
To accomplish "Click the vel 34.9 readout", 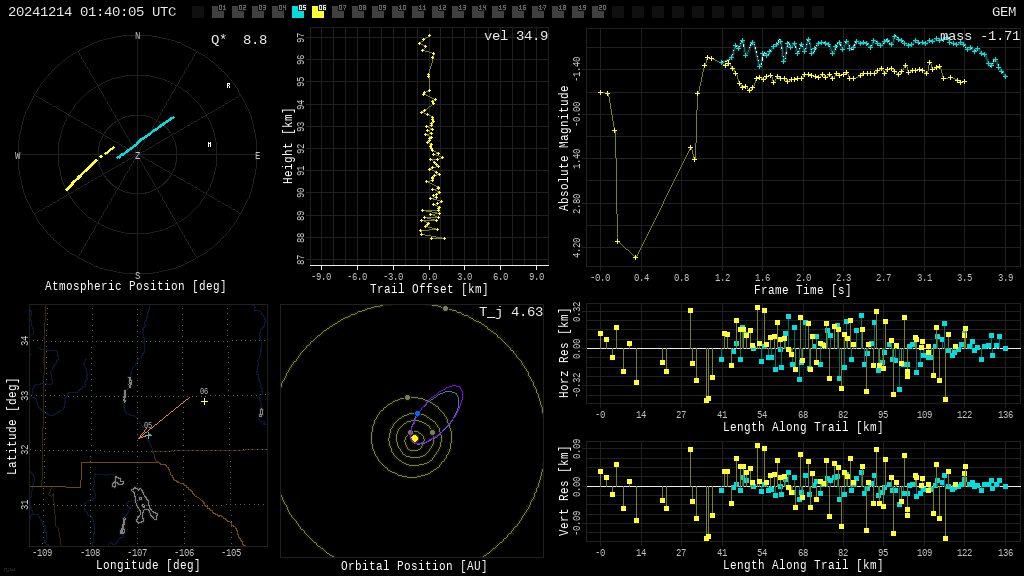I will pyautogui.click(x=516, y=36).
